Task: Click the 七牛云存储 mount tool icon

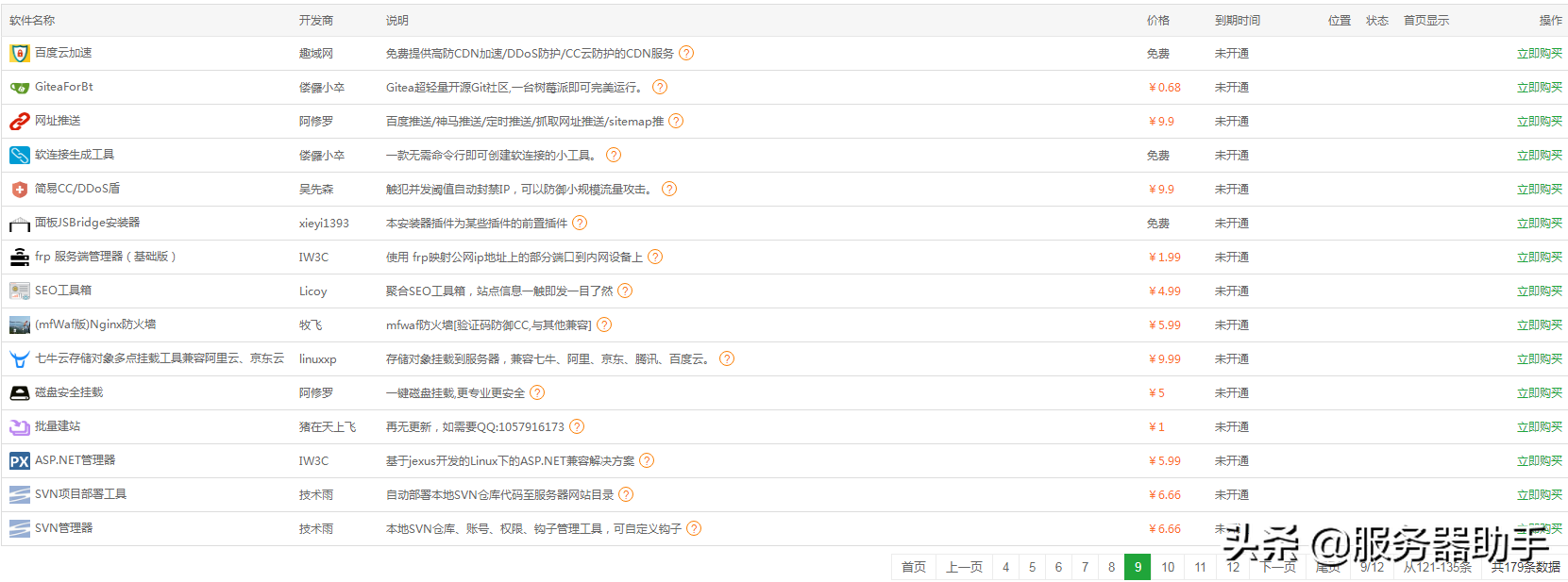Action: 20,359
